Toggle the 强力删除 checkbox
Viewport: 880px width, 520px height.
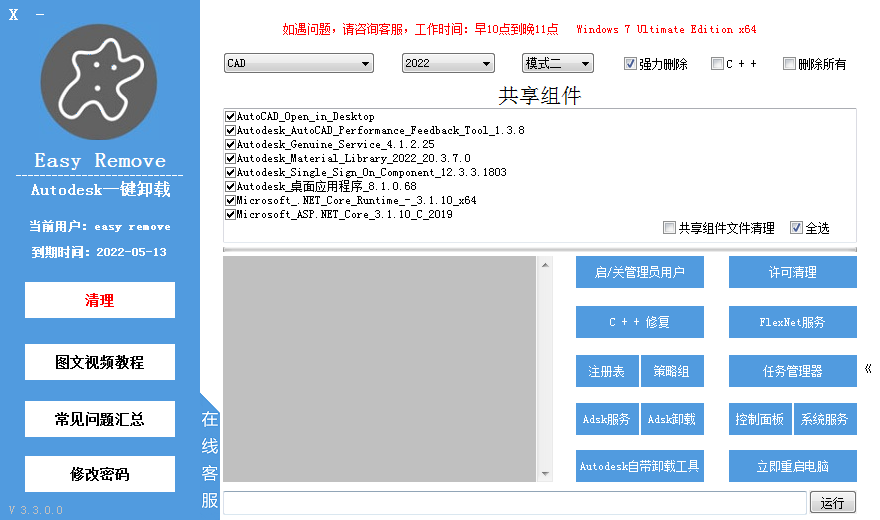[x=630, y=63]
